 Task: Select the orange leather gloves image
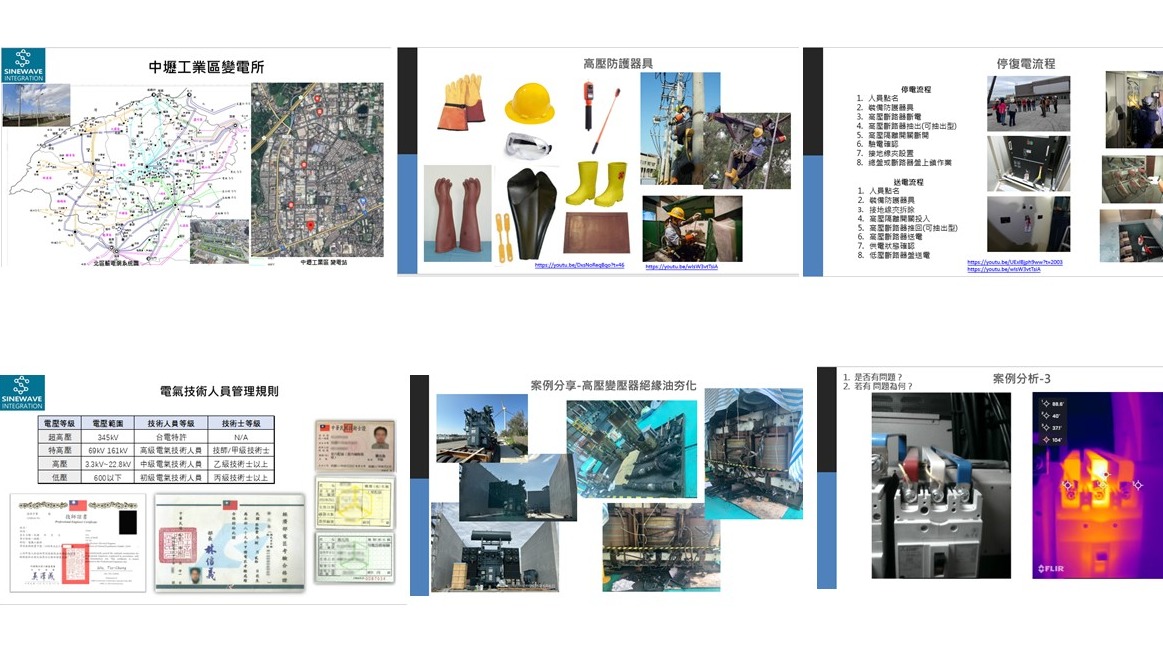coord(460,102)
